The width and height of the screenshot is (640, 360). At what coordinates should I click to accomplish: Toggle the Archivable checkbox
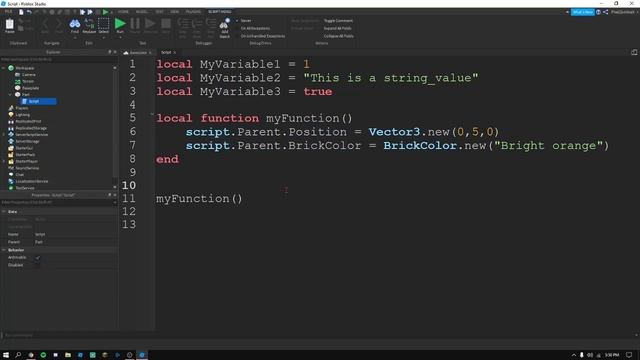[x=38, y=258]
